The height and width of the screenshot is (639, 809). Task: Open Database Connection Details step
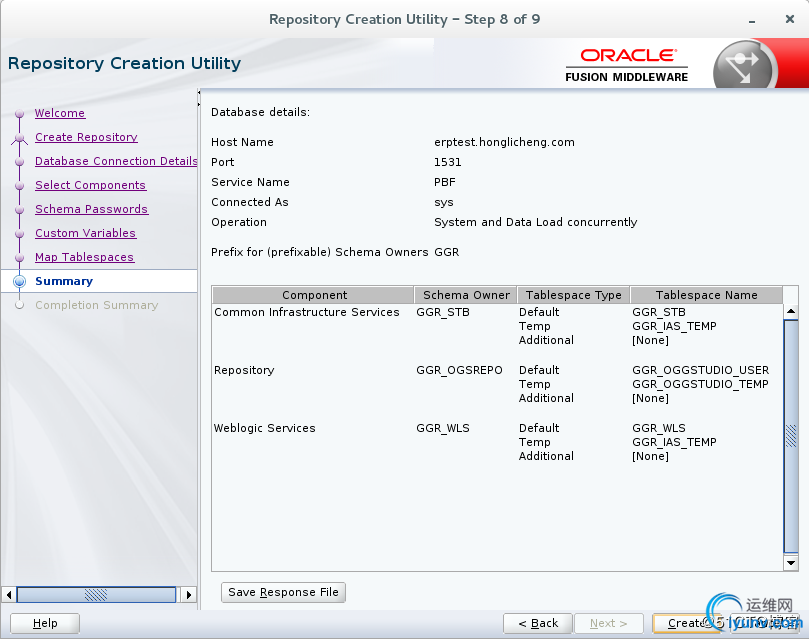(x=116, y=161)
